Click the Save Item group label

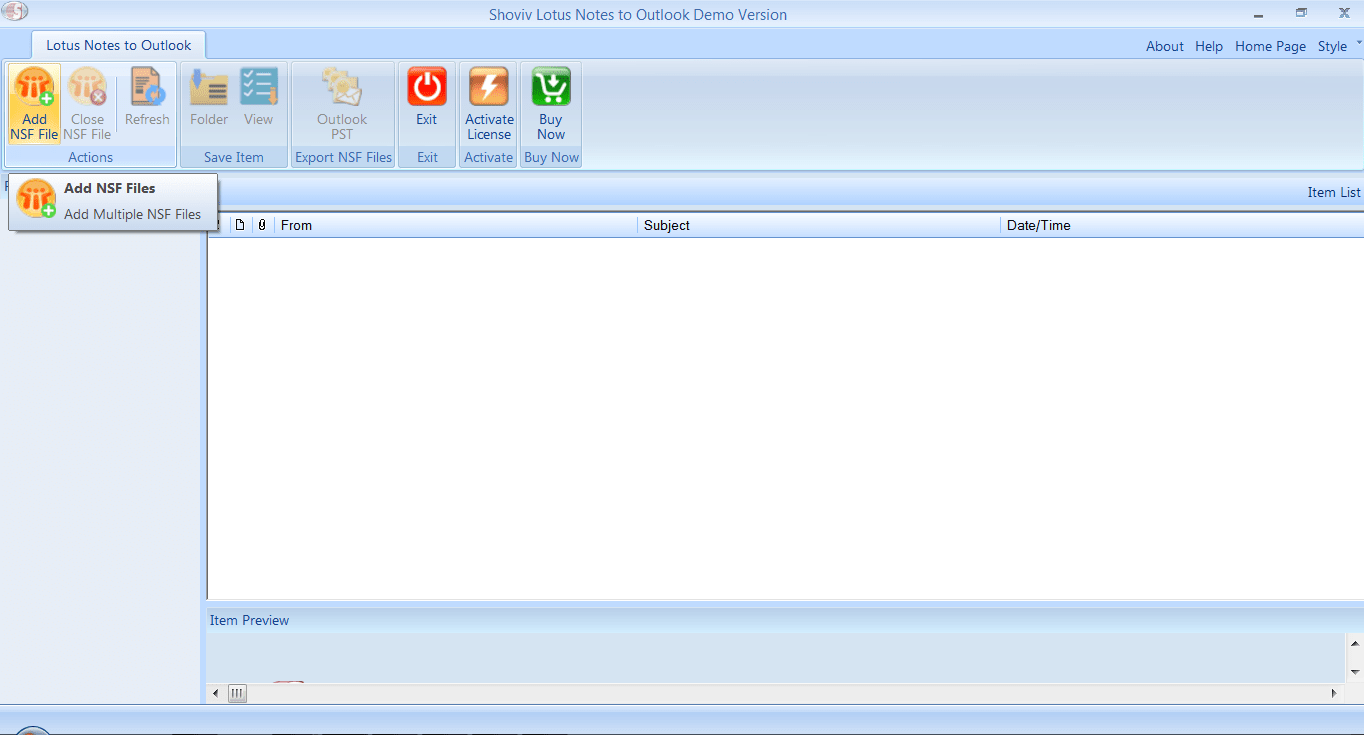pos(233,157)
